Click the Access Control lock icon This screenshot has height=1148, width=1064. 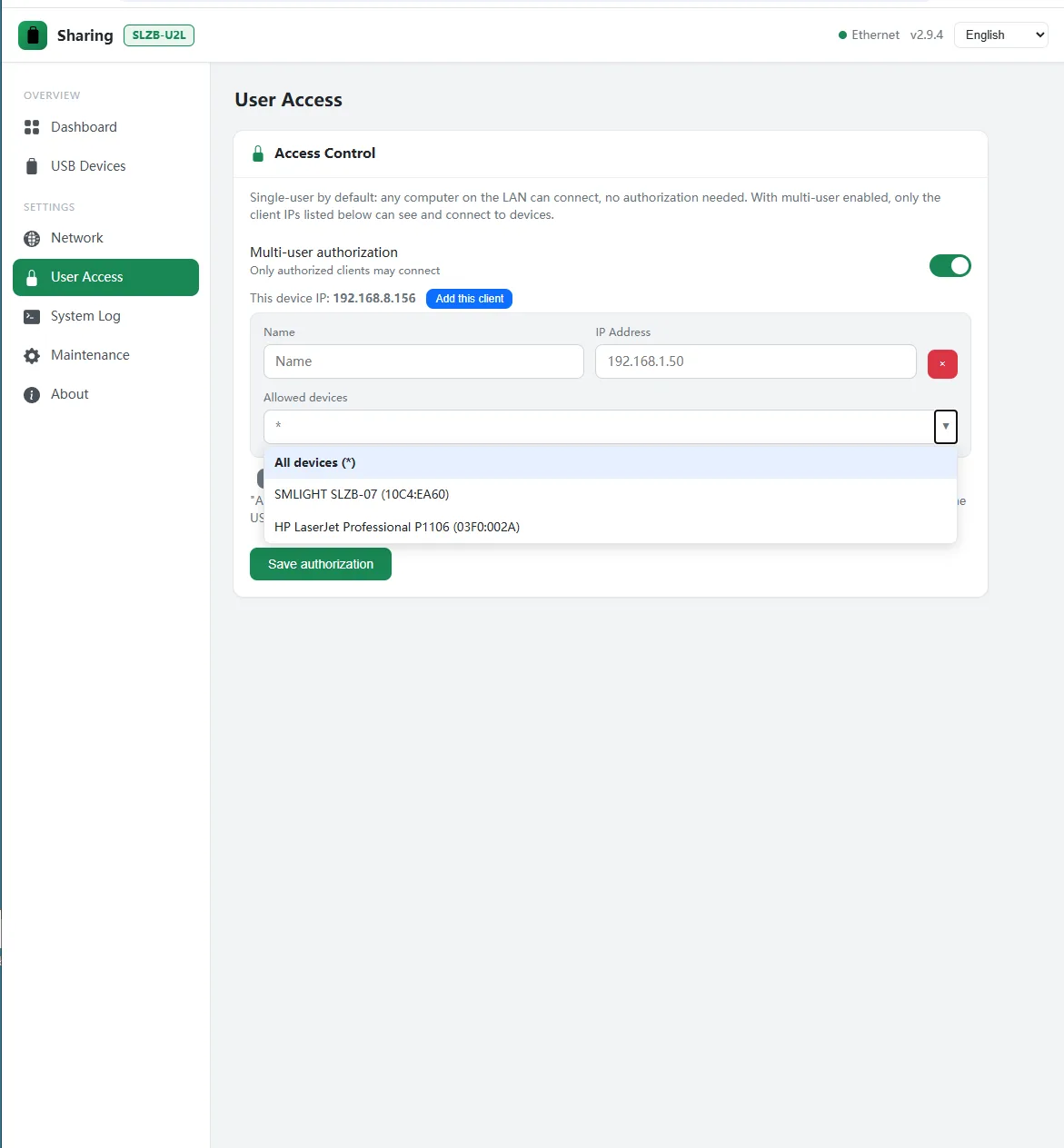tap(258, 153)
